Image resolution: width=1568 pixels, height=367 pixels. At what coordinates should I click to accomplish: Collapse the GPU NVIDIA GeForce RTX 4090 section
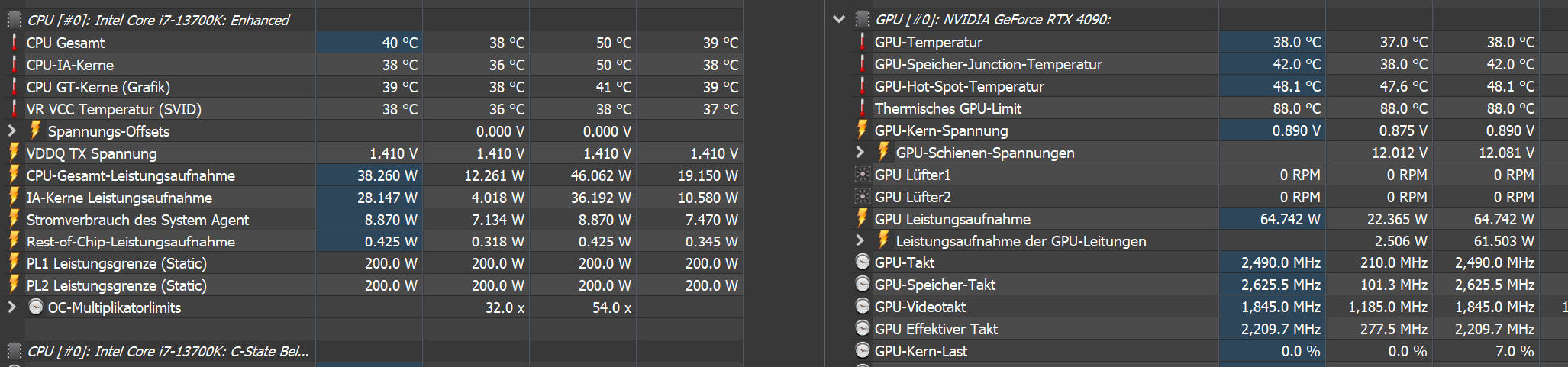click(839, 19)
